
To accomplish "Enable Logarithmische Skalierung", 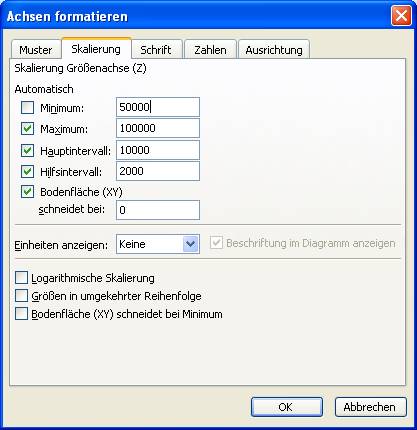I will (x=21, y=278).
